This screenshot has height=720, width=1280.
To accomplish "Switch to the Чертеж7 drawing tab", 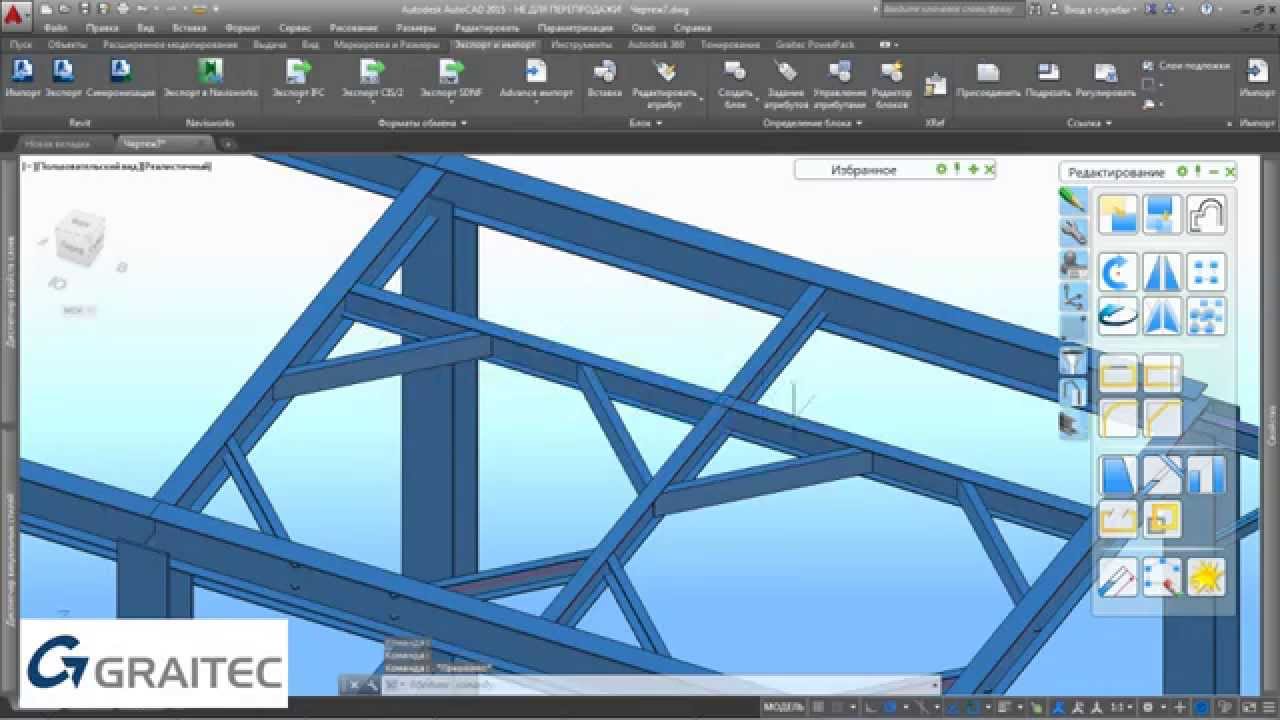I will 165,143.
